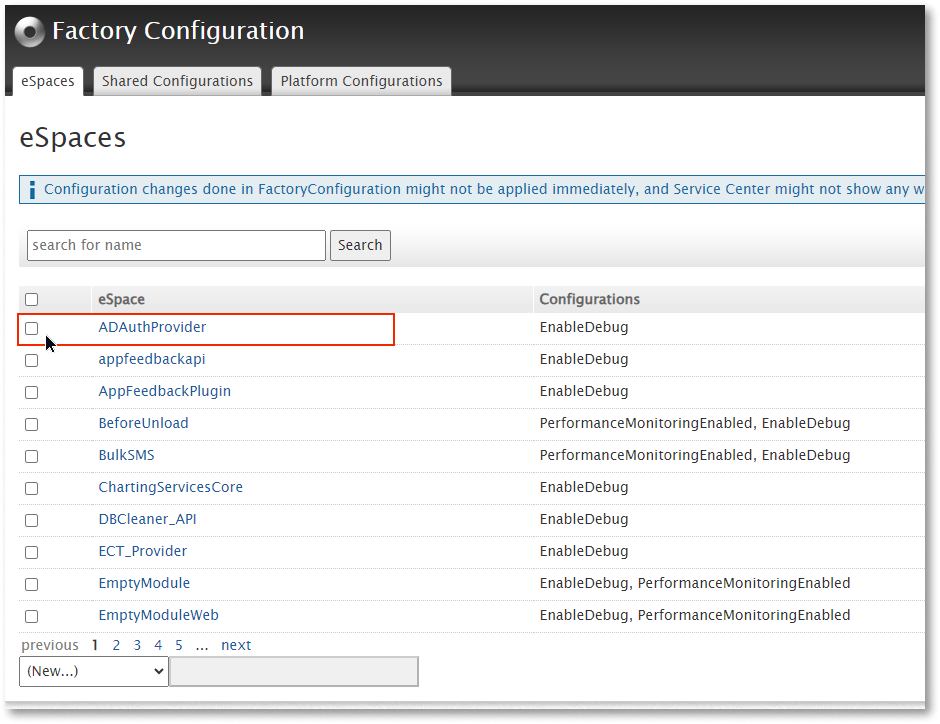Click the info icon on the notice banner
Image resolution: width=940 pixels, height=724 pixels.
(x=31, y=189)
